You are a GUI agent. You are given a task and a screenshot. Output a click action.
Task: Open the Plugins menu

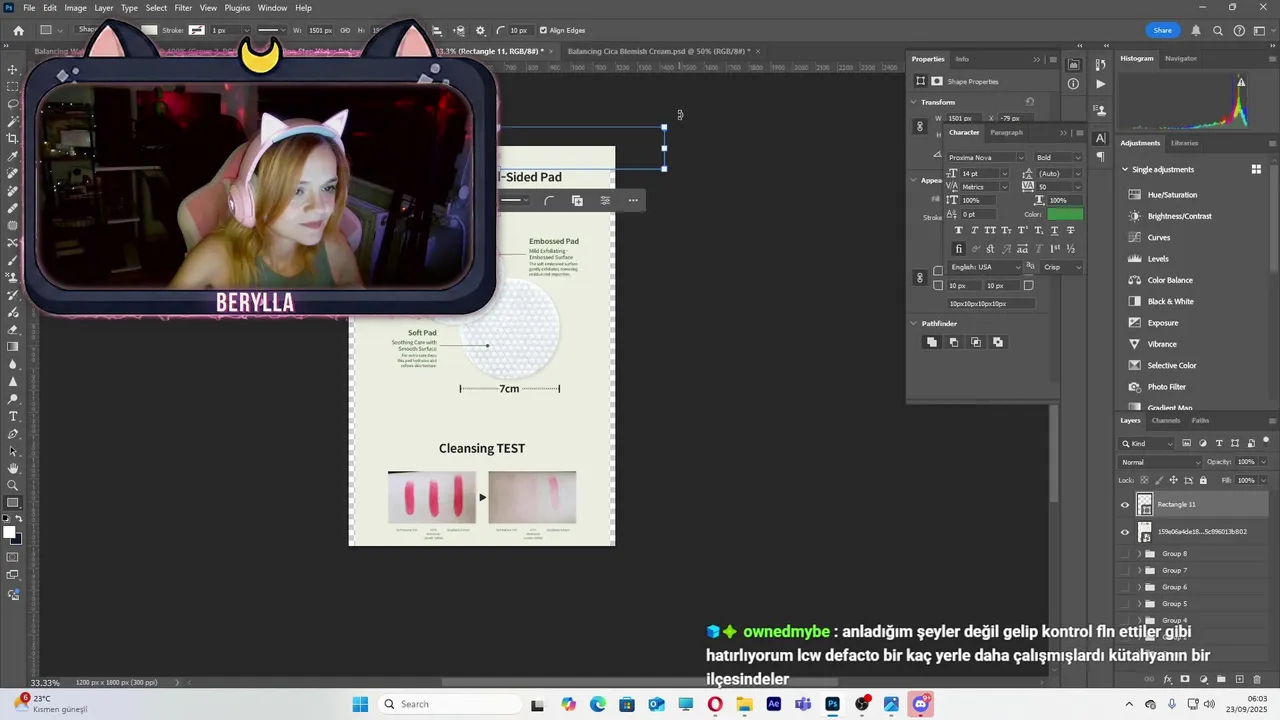point(237,8)
